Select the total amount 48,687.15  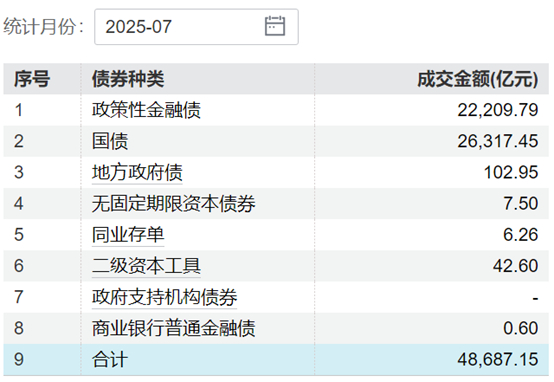point(498,359)
